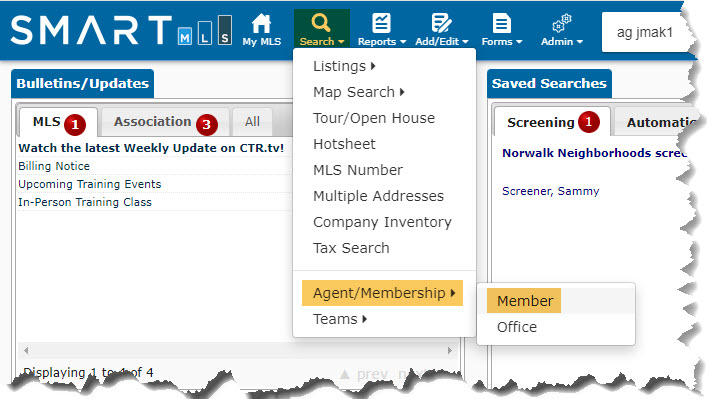Open the Screening saved searches tab

tap(552, 122)
